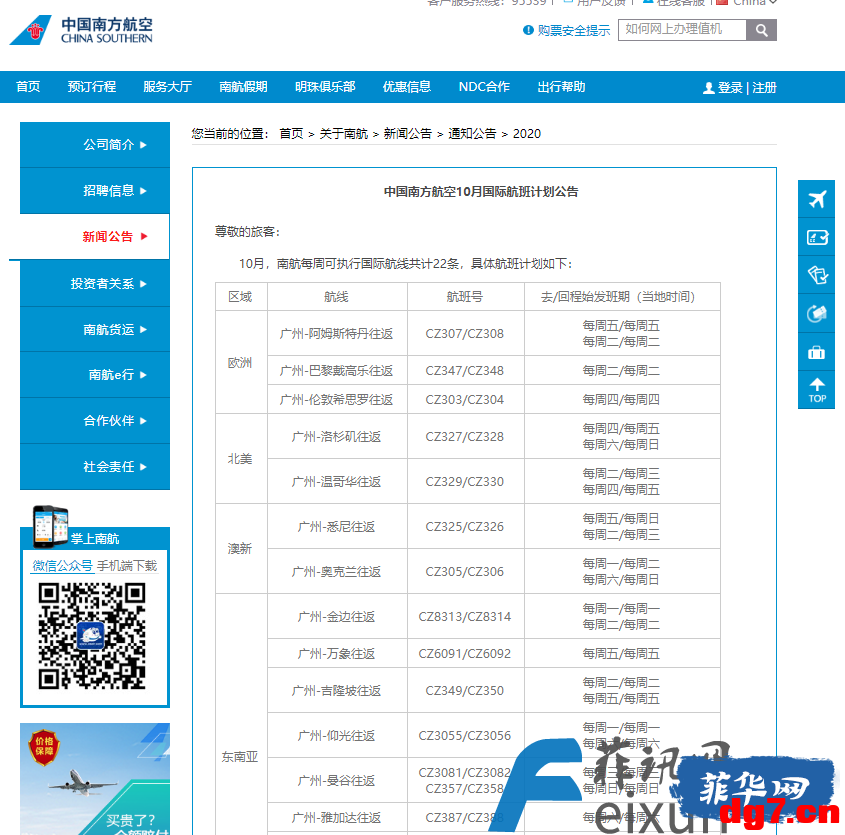Open the 首页 navigation menu item
845x835 pixels.
tap(28, 87)
